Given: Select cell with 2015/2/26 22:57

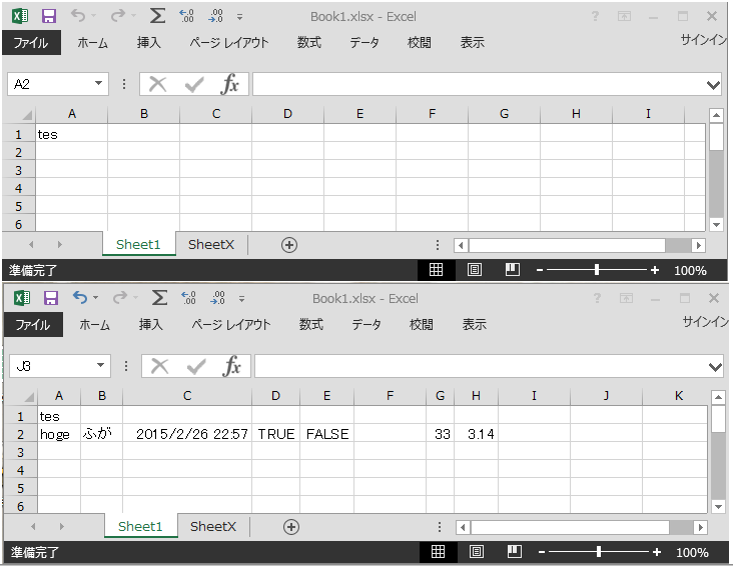Looking at the screenshot, I should point(187,434).
